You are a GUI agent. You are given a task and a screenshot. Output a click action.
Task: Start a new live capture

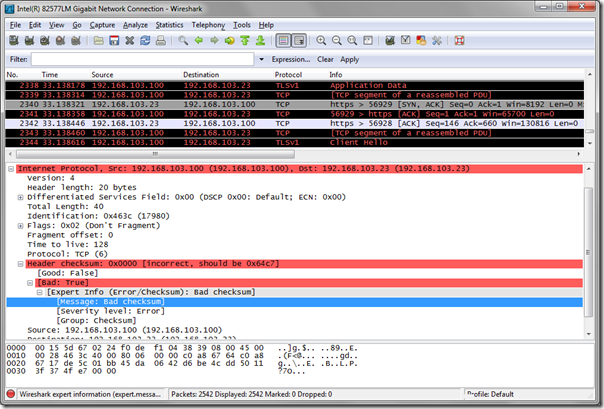[x=45, y=40]
